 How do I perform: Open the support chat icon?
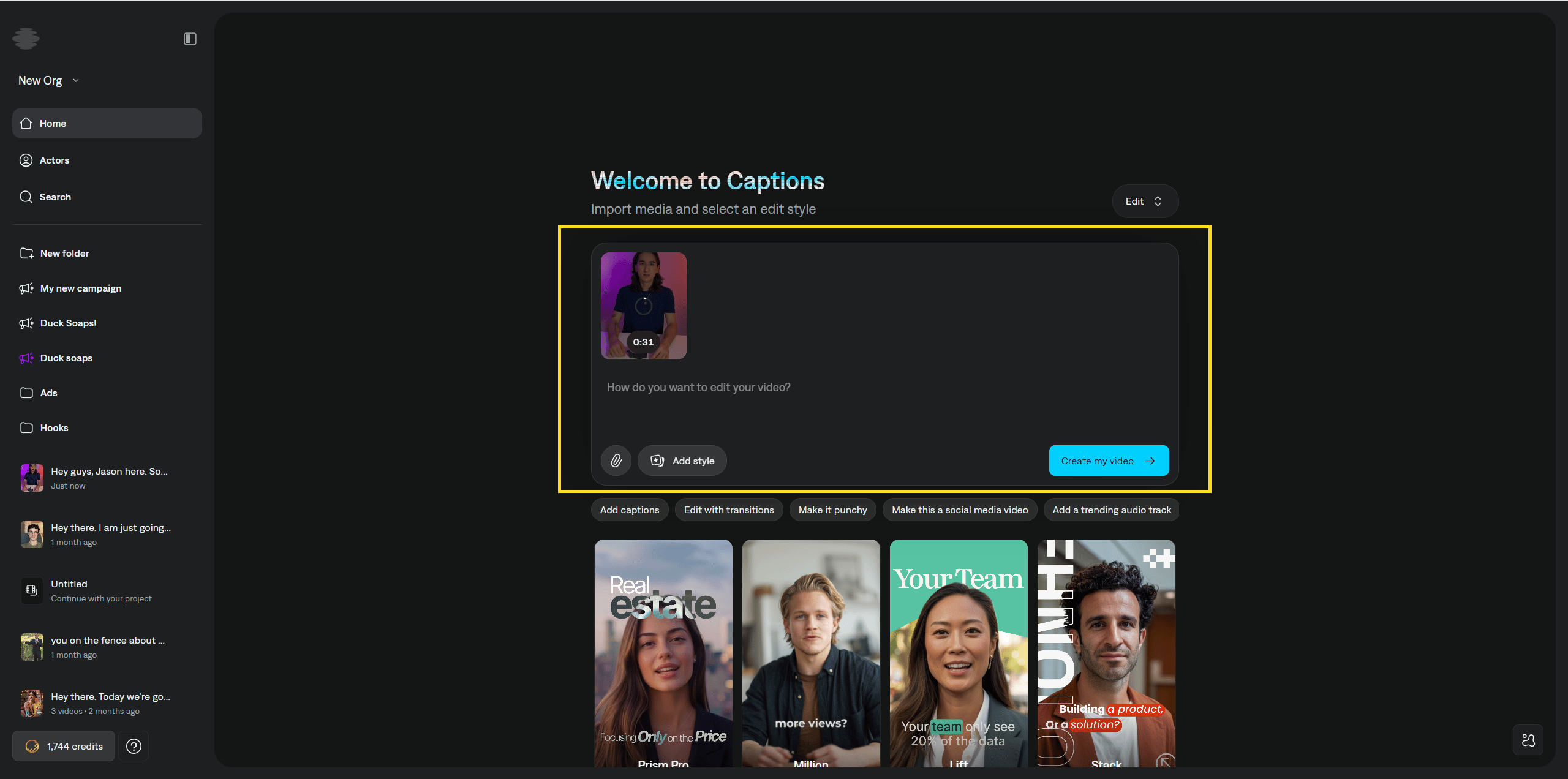pyautogui.click(x=1528, y=740)
